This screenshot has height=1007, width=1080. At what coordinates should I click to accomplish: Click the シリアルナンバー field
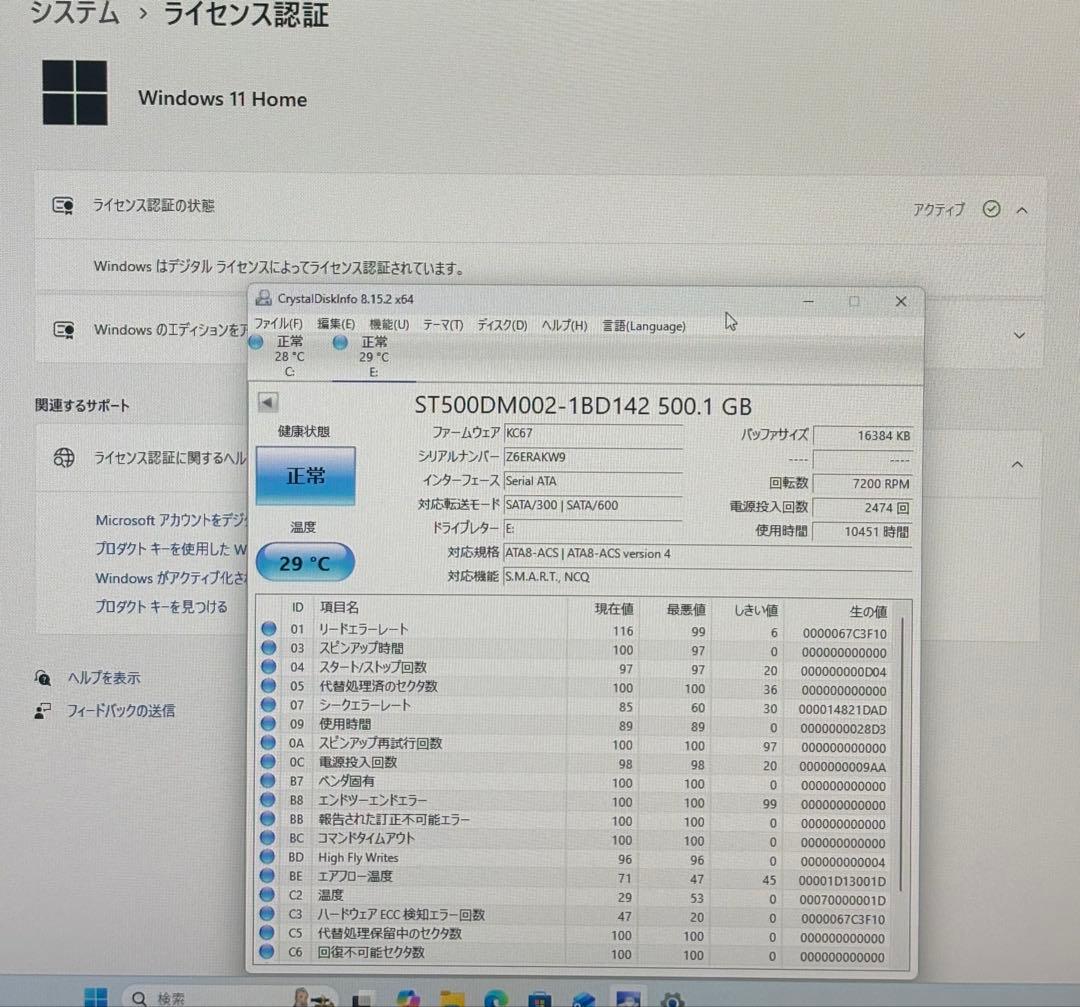click(x=593, y=457)
